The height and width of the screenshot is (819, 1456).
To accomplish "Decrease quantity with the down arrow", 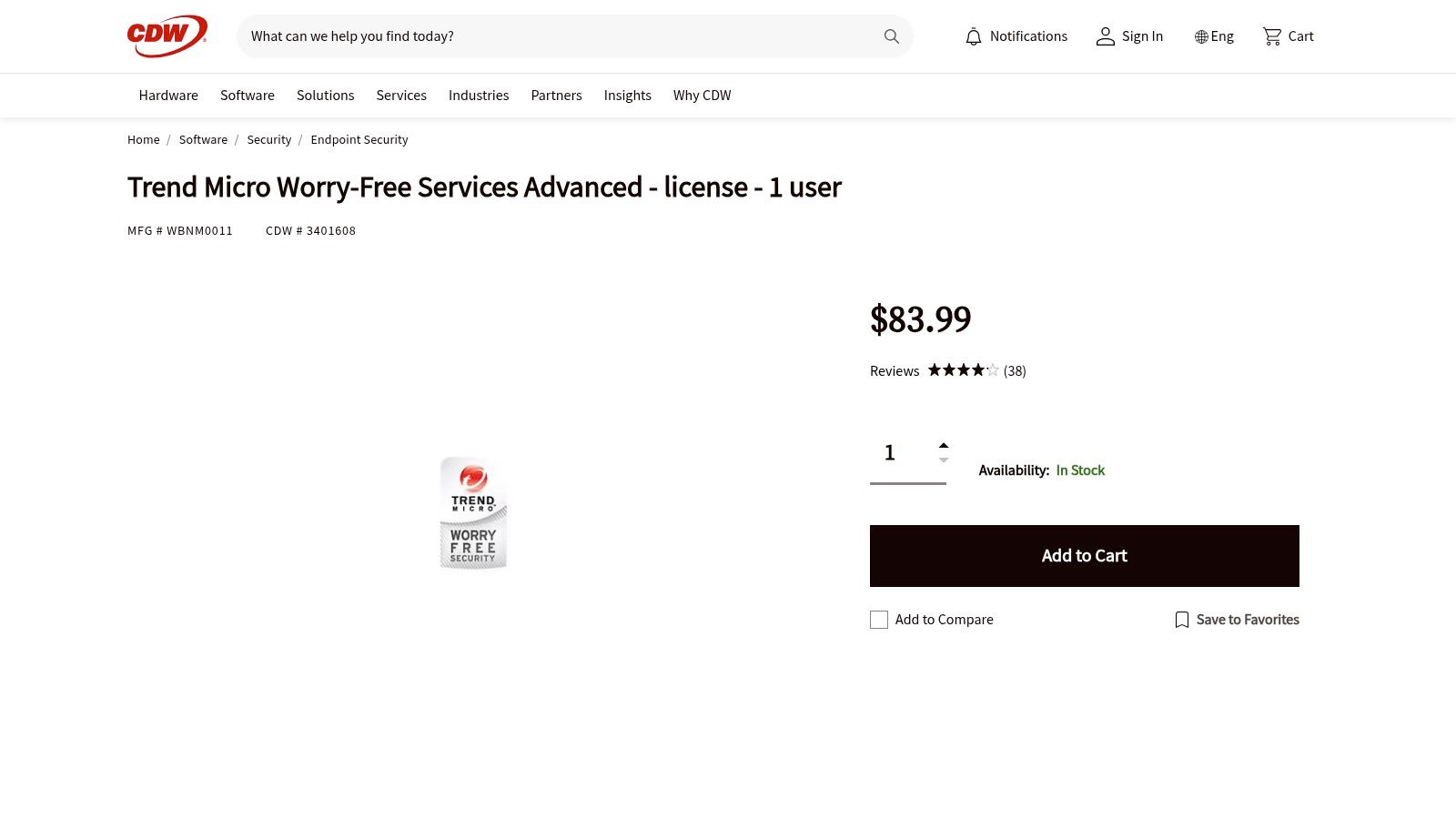I will coord(944,460).
